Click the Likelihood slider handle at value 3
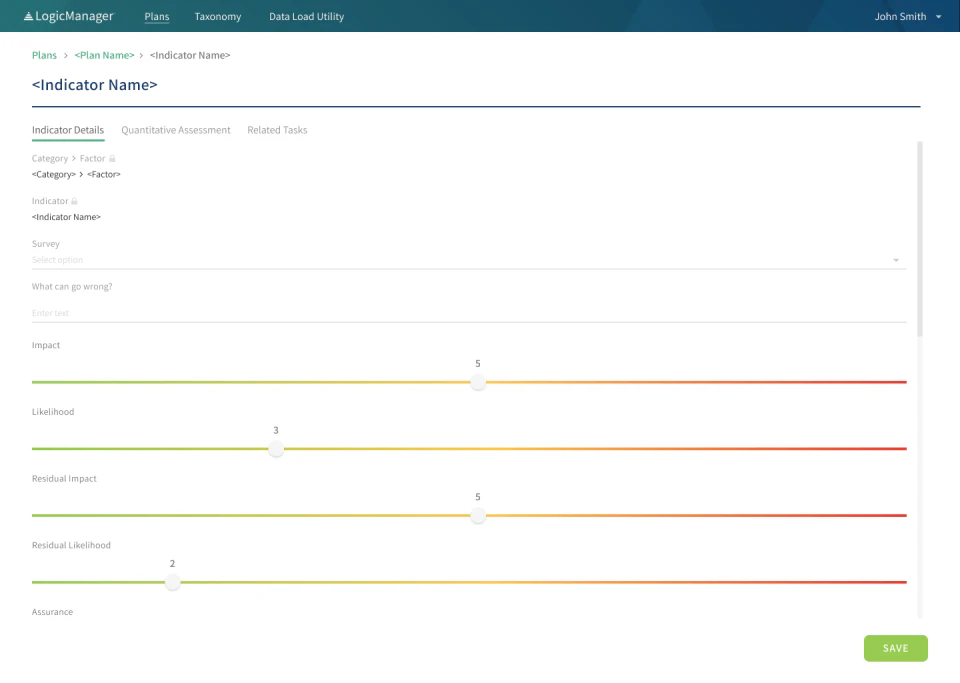Image resolution: width=960 pixels, height=683 pixels. click(x=276, y=449)
